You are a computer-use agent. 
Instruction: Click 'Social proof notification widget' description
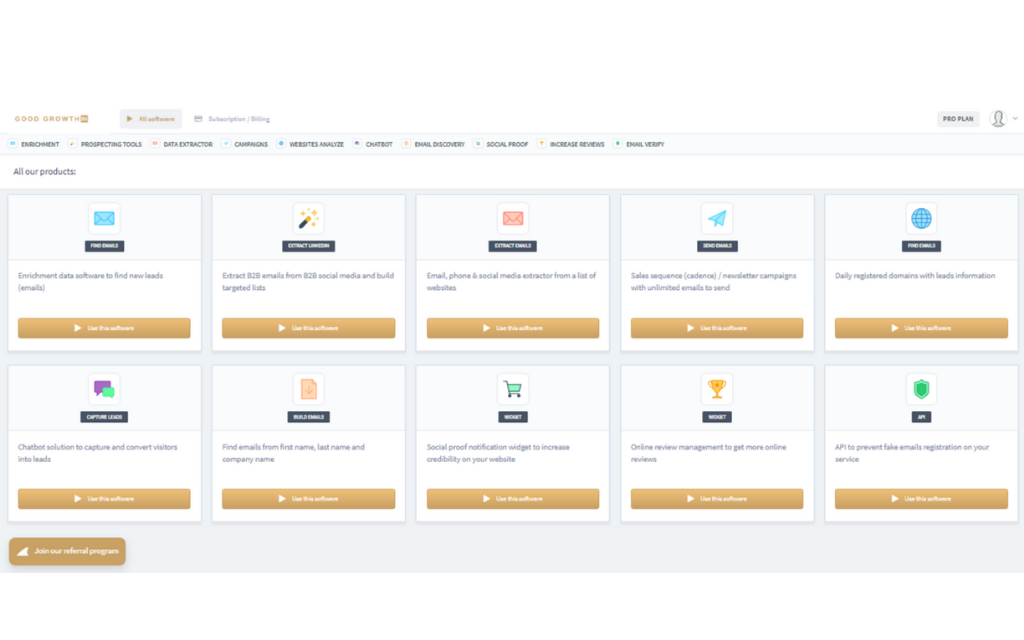(498, 453)
